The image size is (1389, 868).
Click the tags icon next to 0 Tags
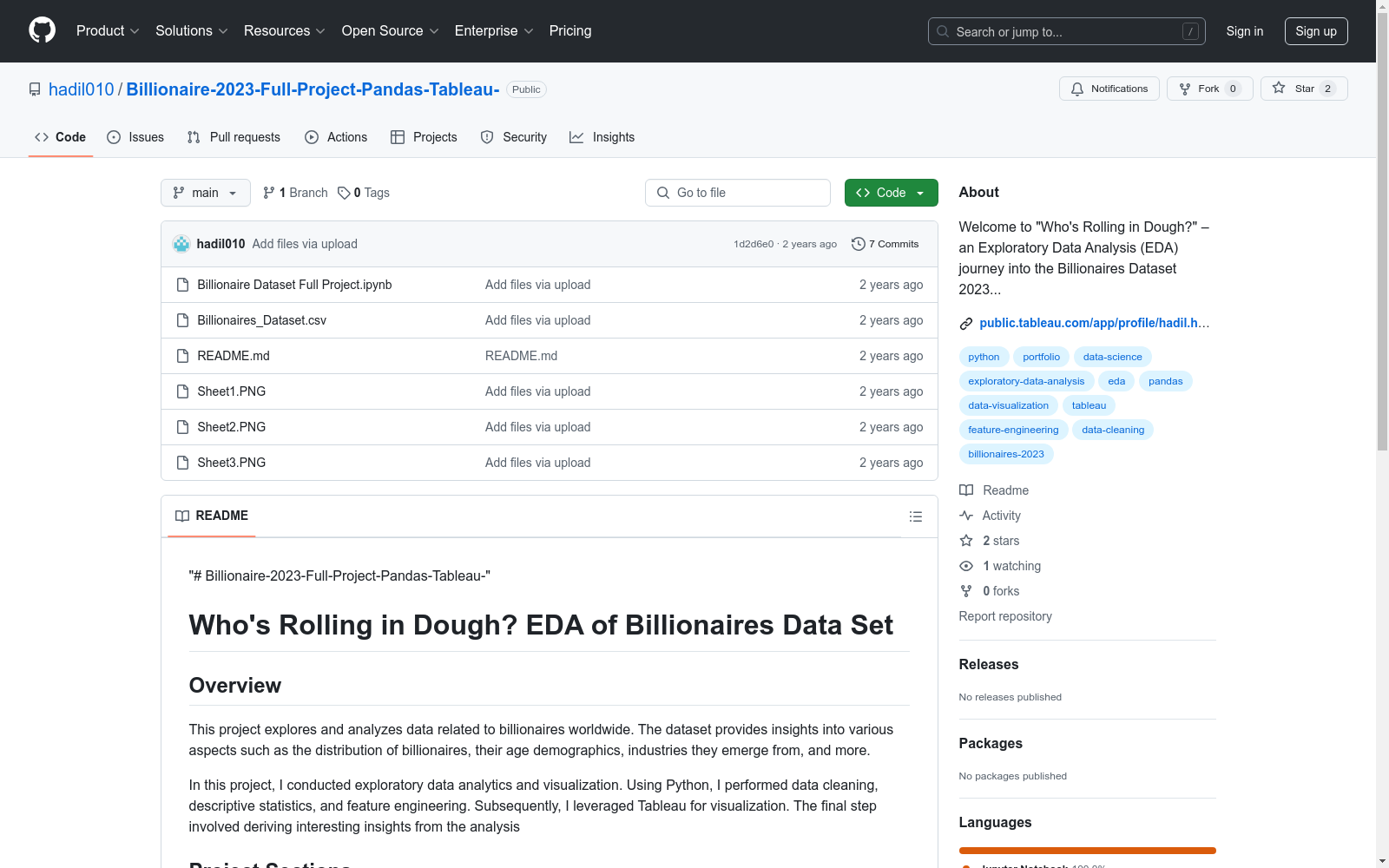[344, 193]
